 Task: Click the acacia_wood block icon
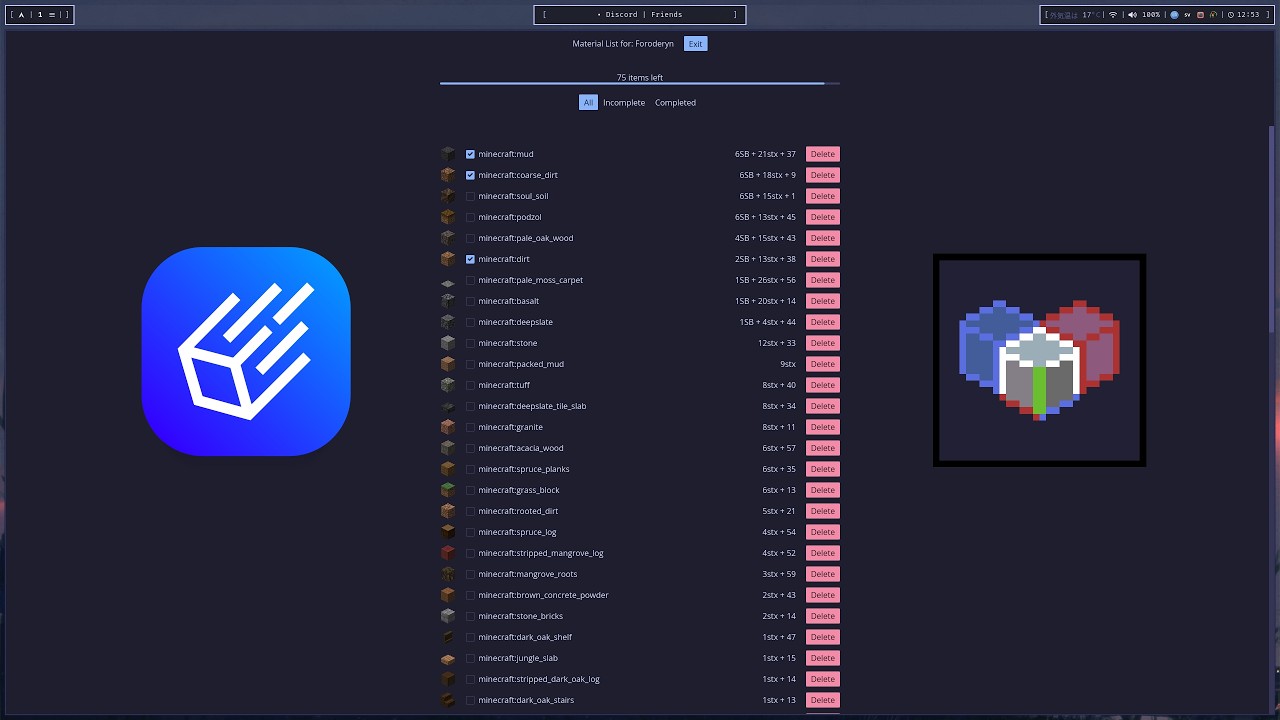tap(448, 448)
